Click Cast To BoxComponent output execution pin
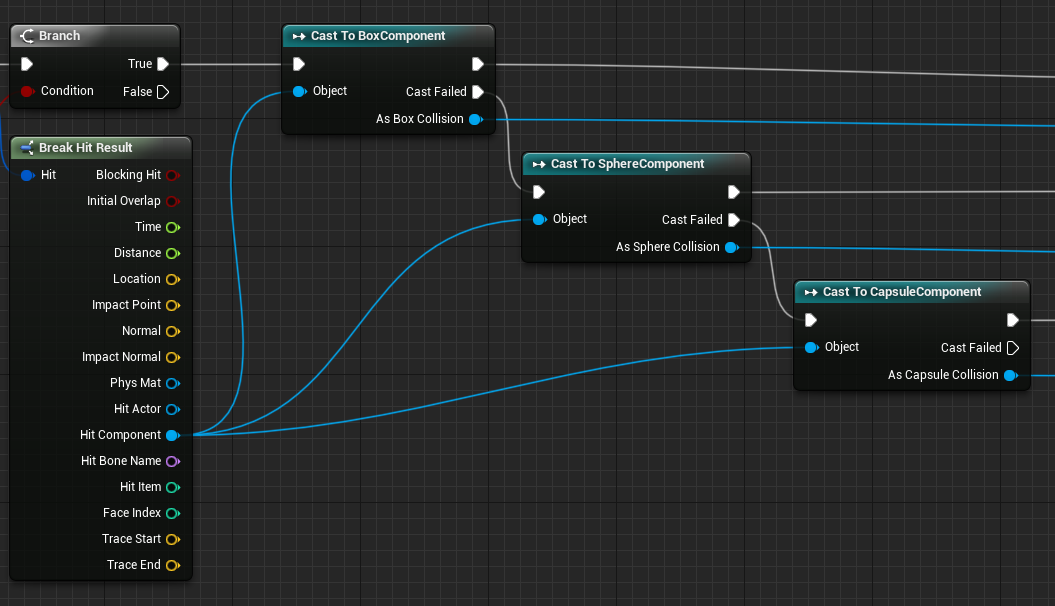This screenshot has width=1055, height=606. 478,64
